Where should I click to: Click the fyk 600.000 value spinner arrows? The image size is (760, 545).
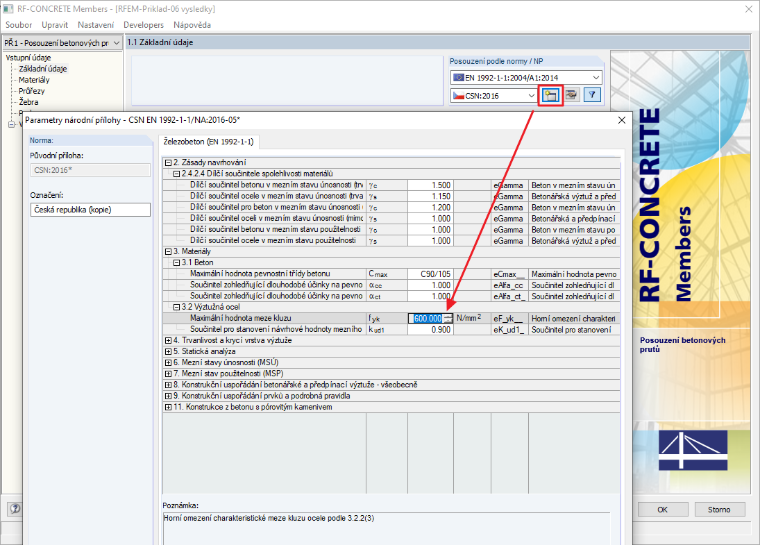point(447,319)
